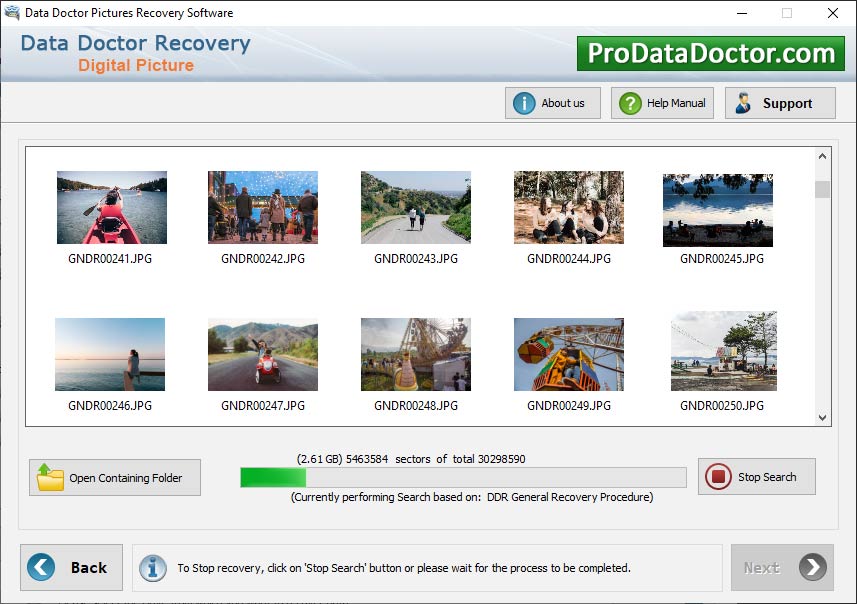The image size is (857, 604).
Task: Go Back to previous screen
Action: click(x=71, y=567)
